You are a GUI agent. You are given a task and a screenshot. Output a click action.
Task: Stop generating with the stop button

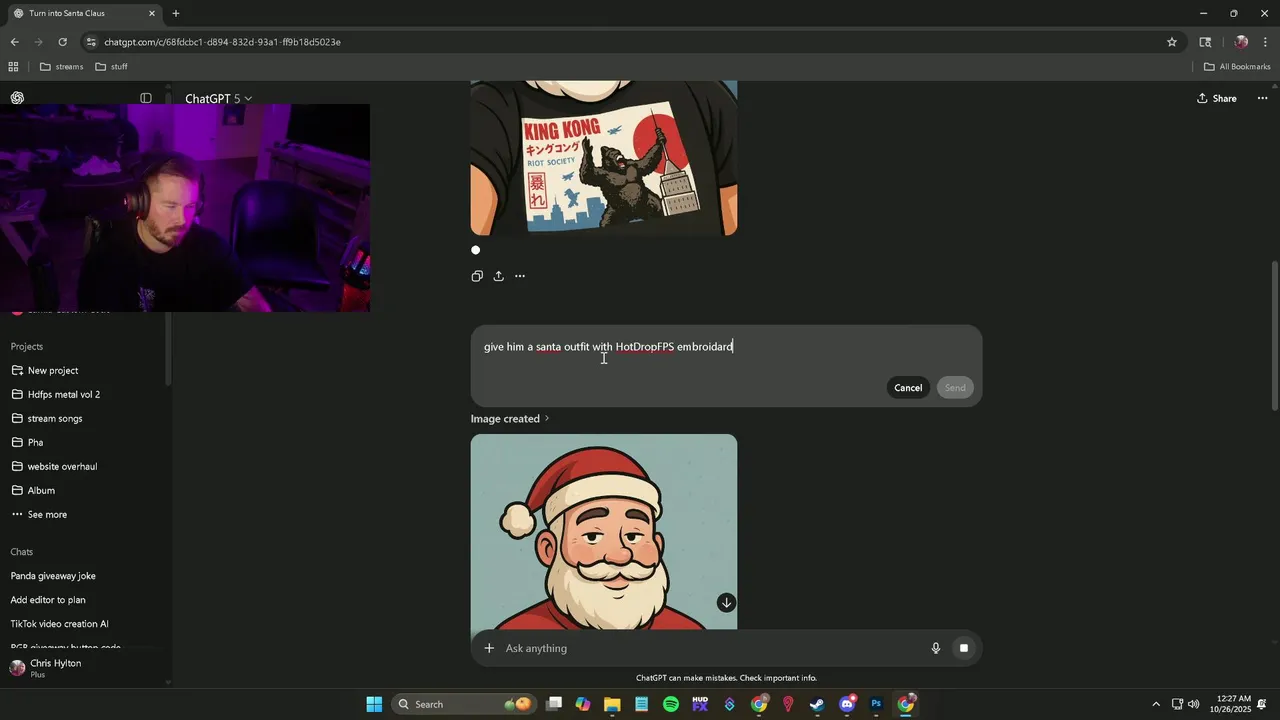click(964, 648)
